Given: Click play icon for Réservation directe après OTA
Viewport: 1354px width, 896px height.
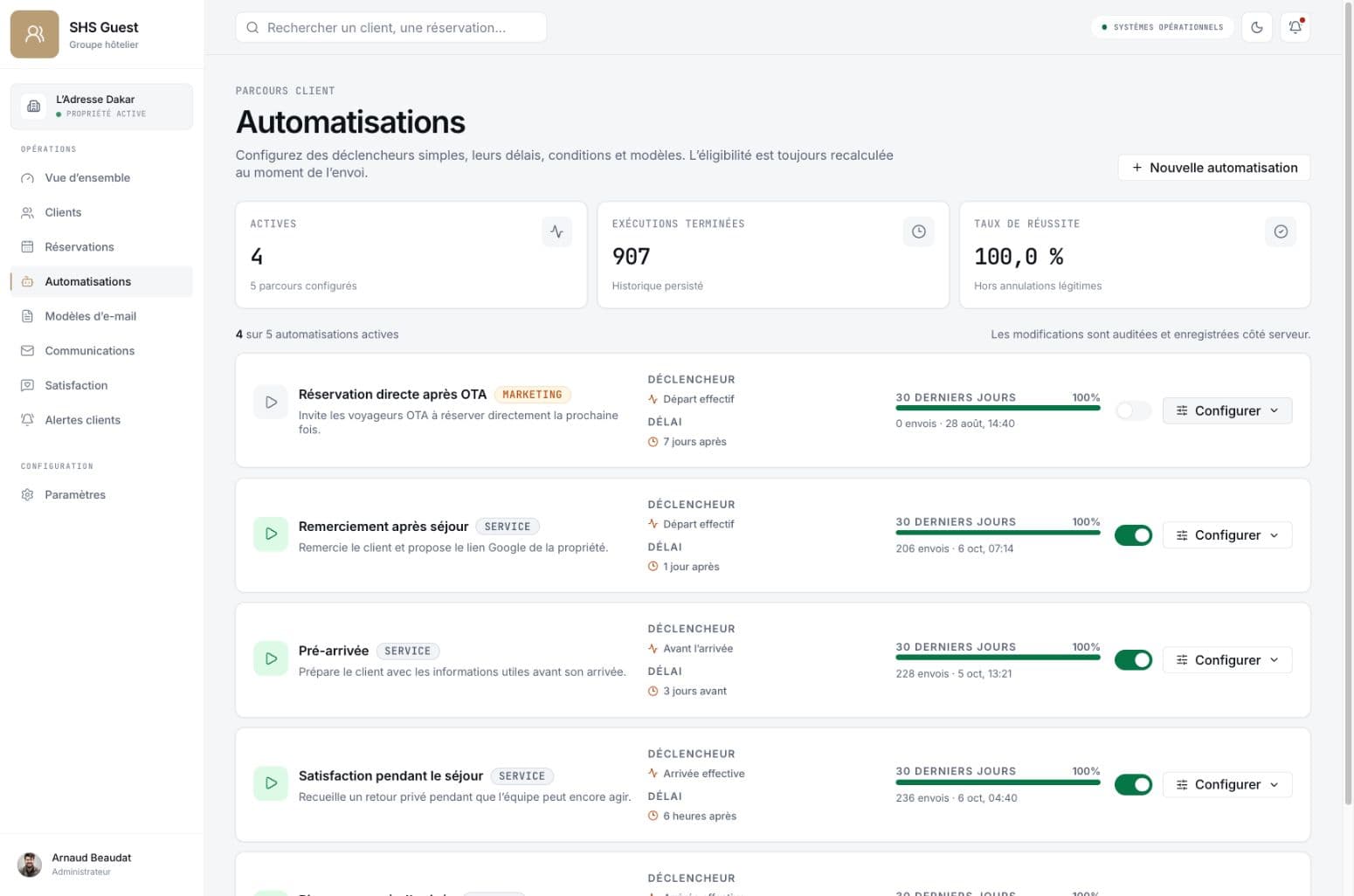Looking at the screenshot, I should click(271, 403).
